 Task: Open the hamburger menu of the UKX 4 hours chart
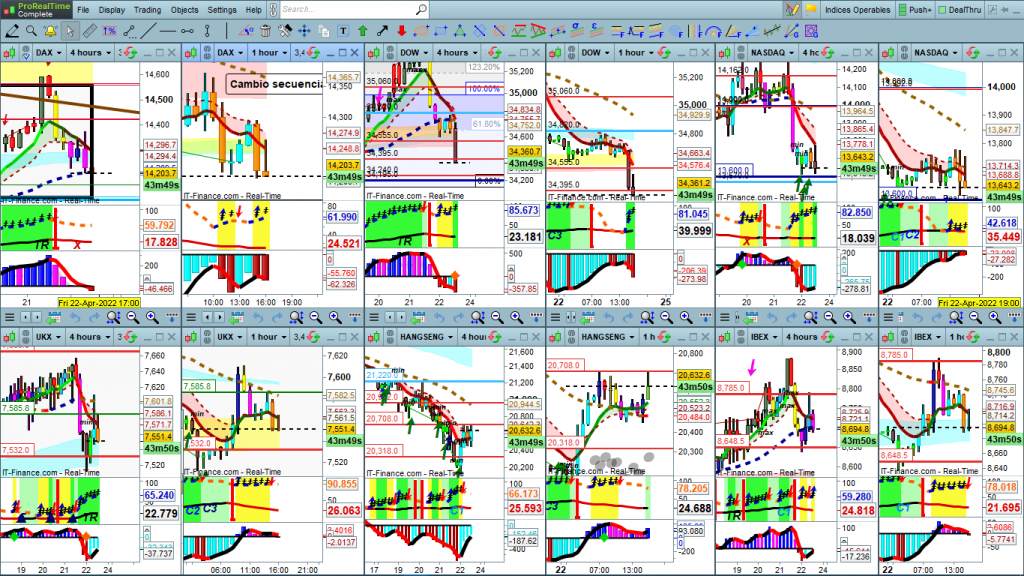click(9, 317)
